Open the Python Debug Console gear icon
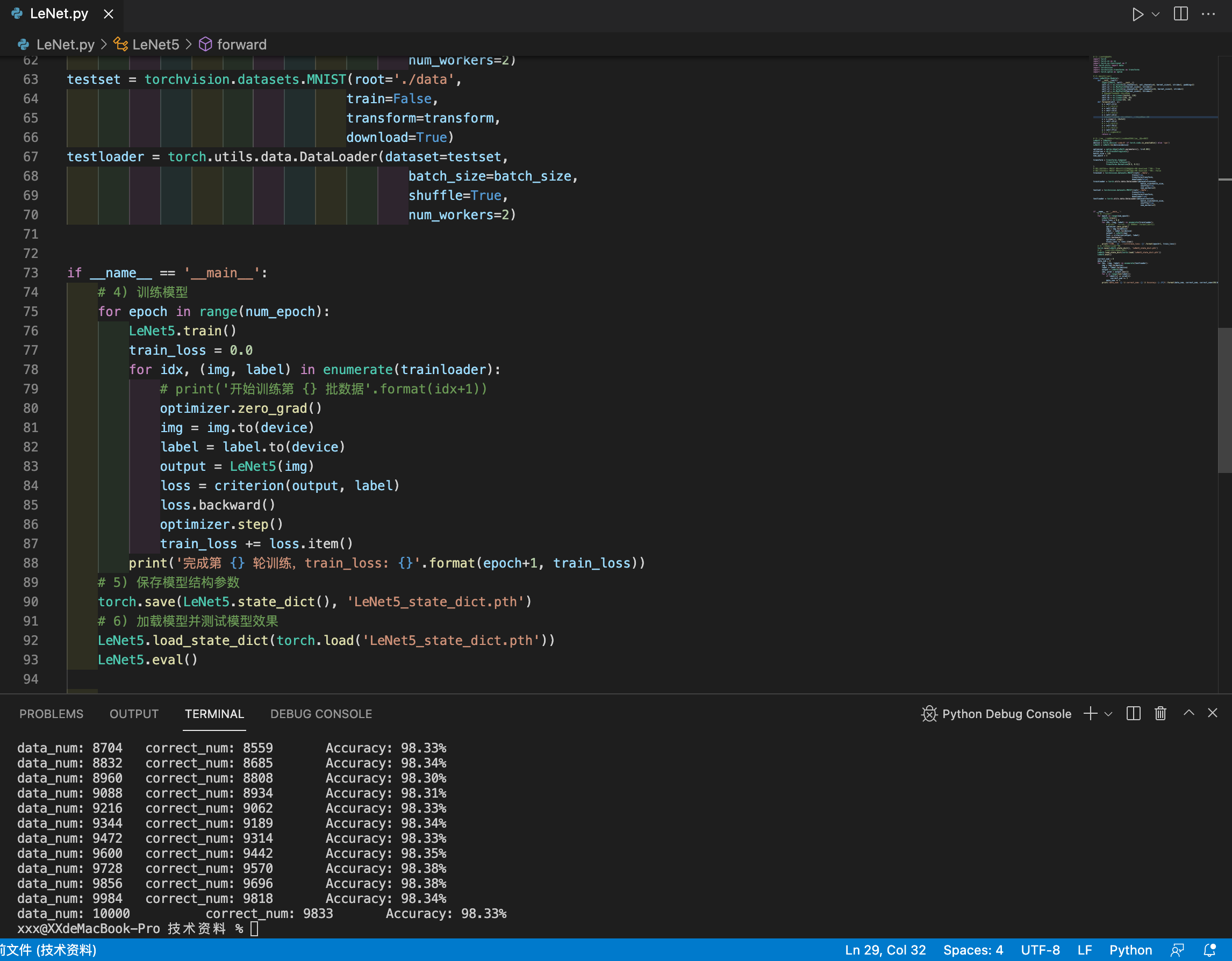The height and width of the screenshot is (961, 1232). [x=928, y=713]
